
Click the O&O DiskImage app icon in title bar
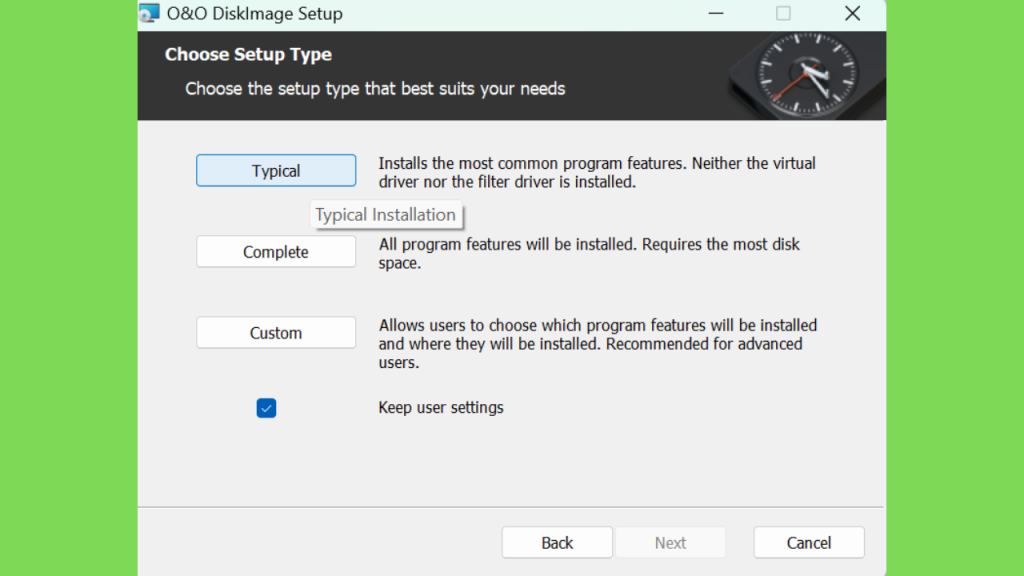[x=149, y=13]
